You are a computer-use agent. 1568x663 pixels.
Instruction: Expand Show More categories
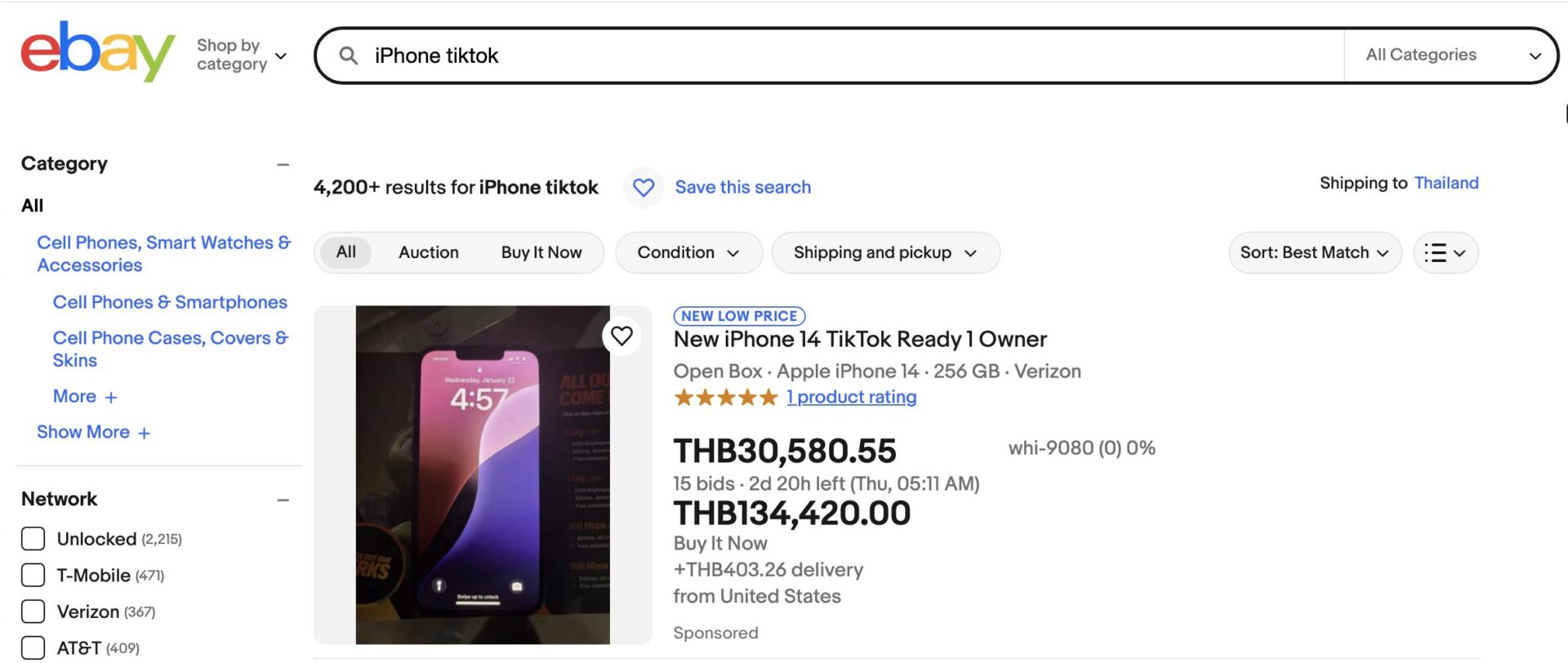pyautogui.click(x=93, y=433)
